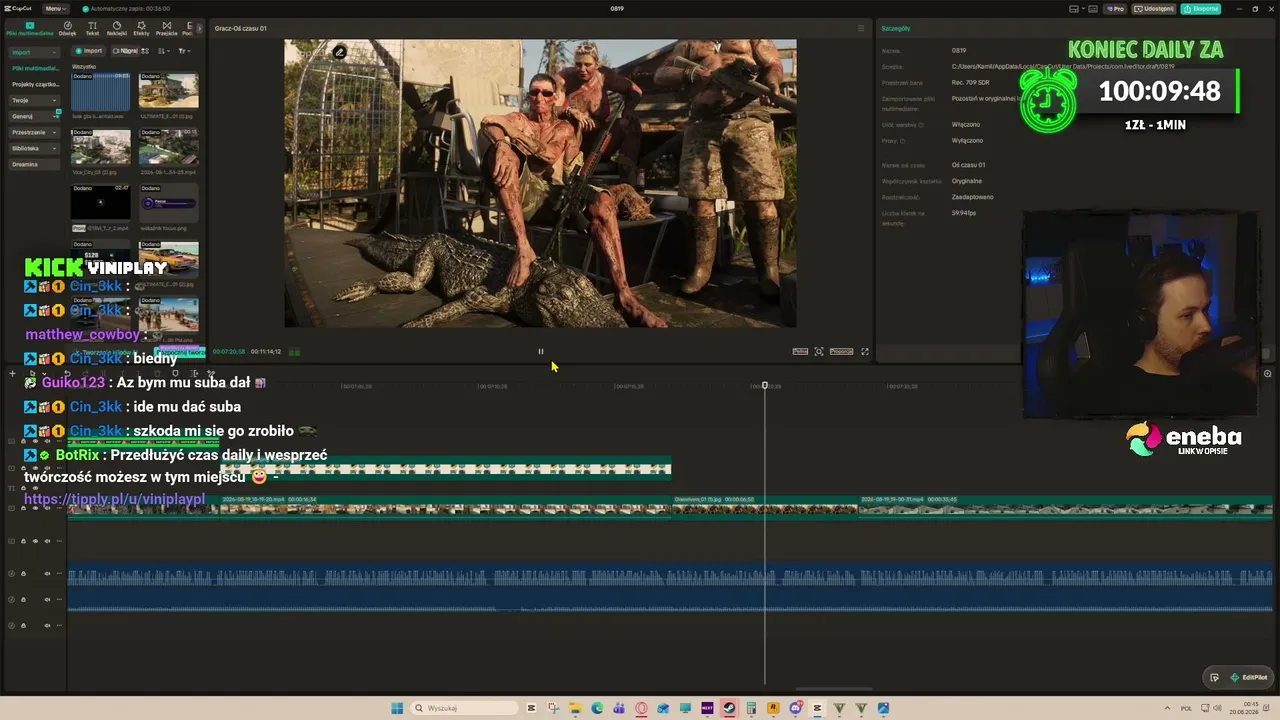Open the player panel hamburger menu
The height and width of the screenshot is (720, 1280).
pyautogui.click(x=861, y=28)
